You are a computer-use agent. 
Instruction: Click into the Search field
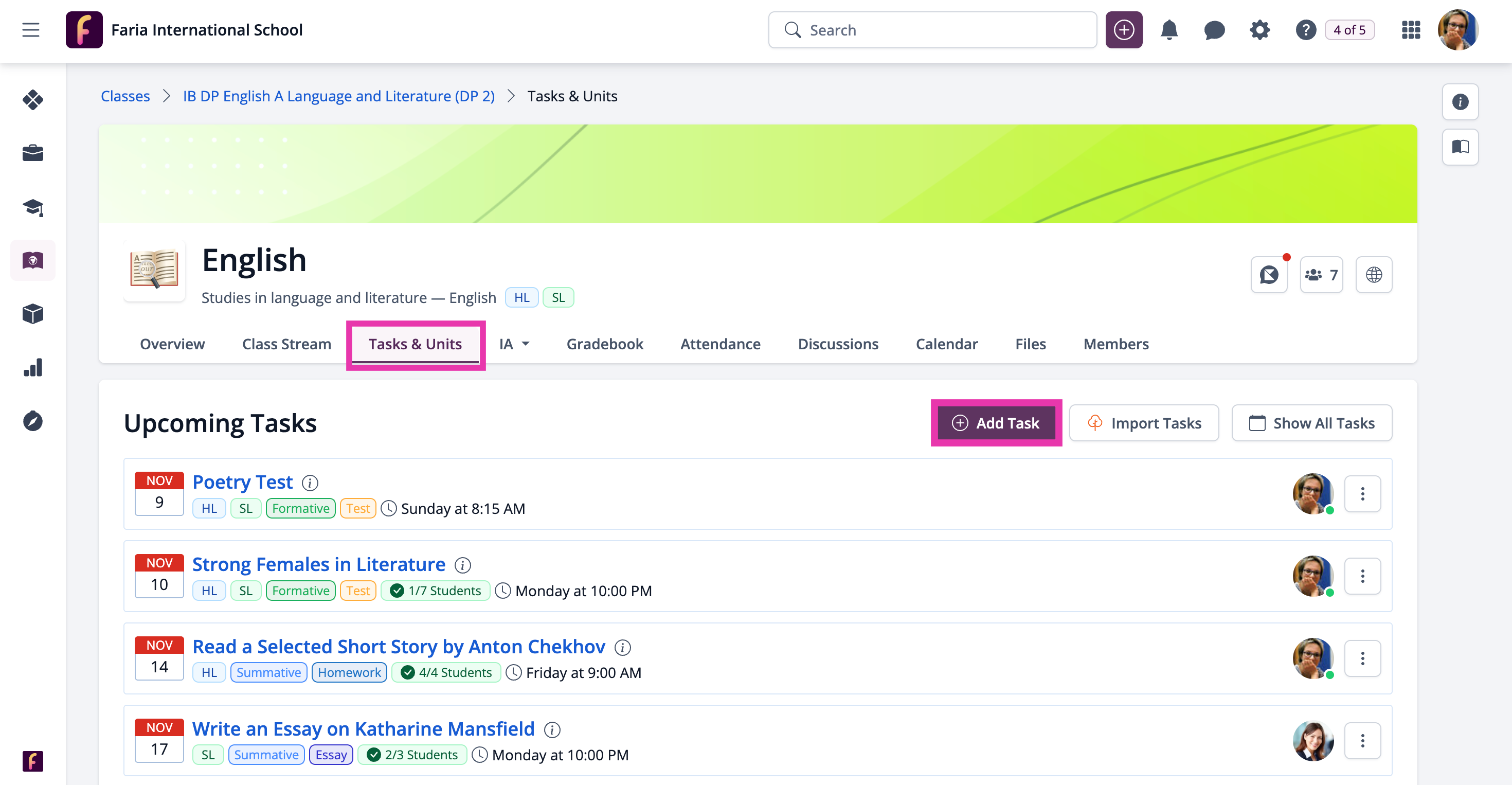click(932, 30)
